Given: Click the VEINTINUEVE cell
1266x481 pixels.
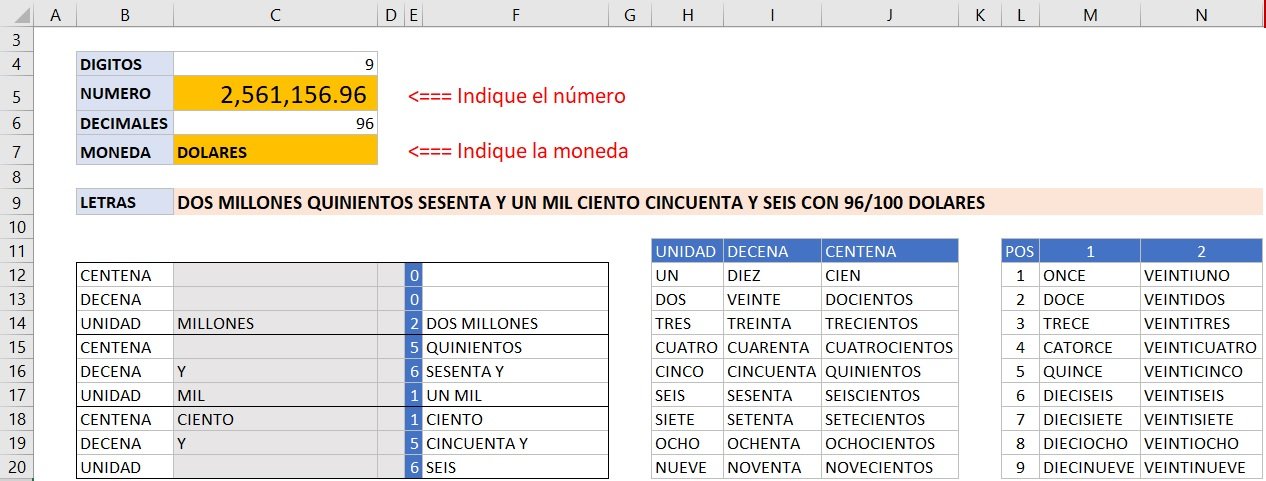Looking at the screenshot, I should click(x=1201, y=467).
